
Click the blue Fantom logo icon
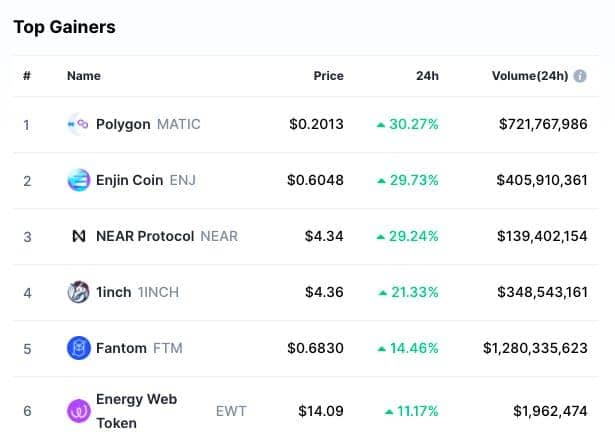click(x=78, y=348)
